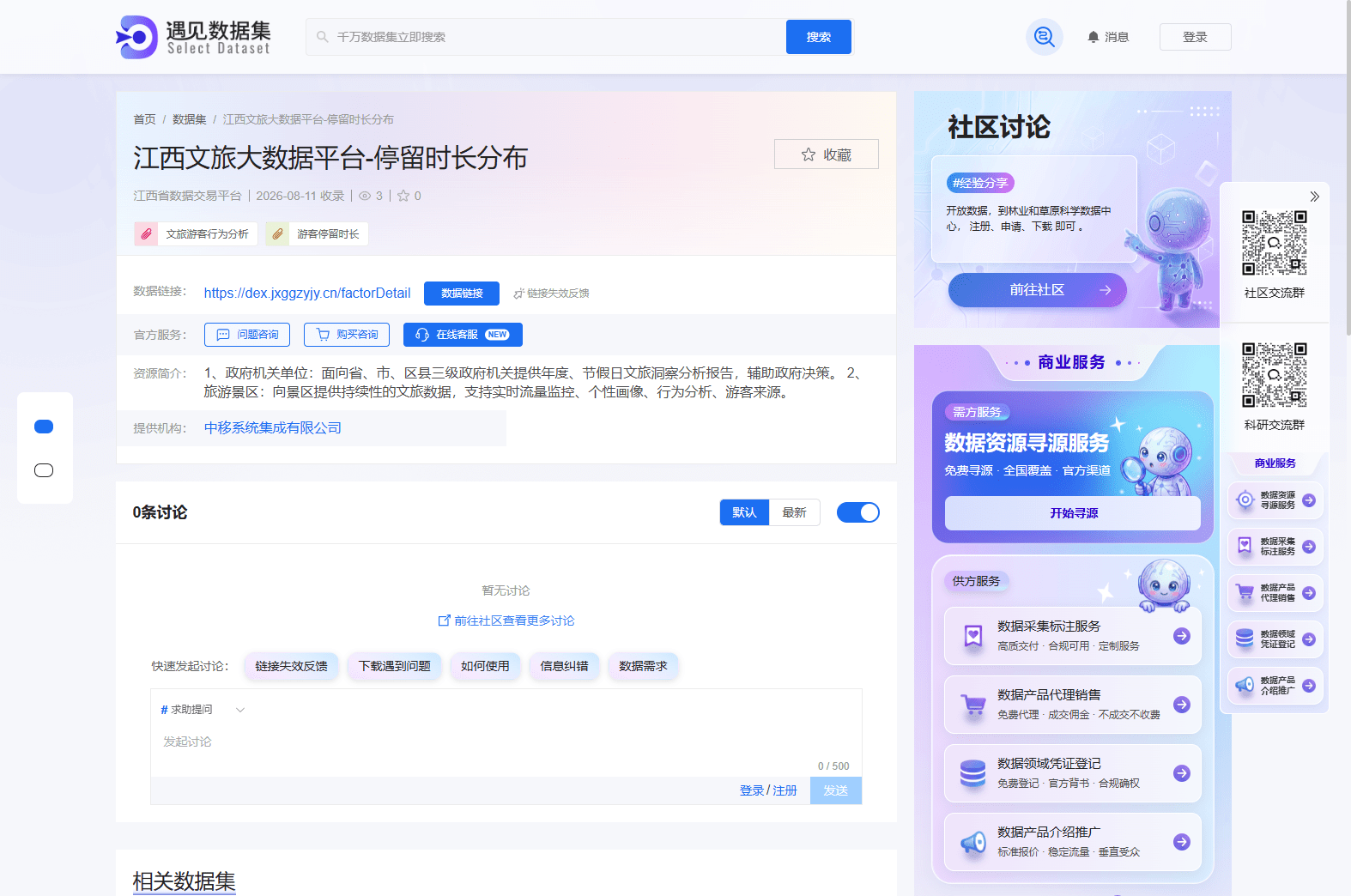
Task: Open the Select Dataset logo home
Action: pos(193,37)
